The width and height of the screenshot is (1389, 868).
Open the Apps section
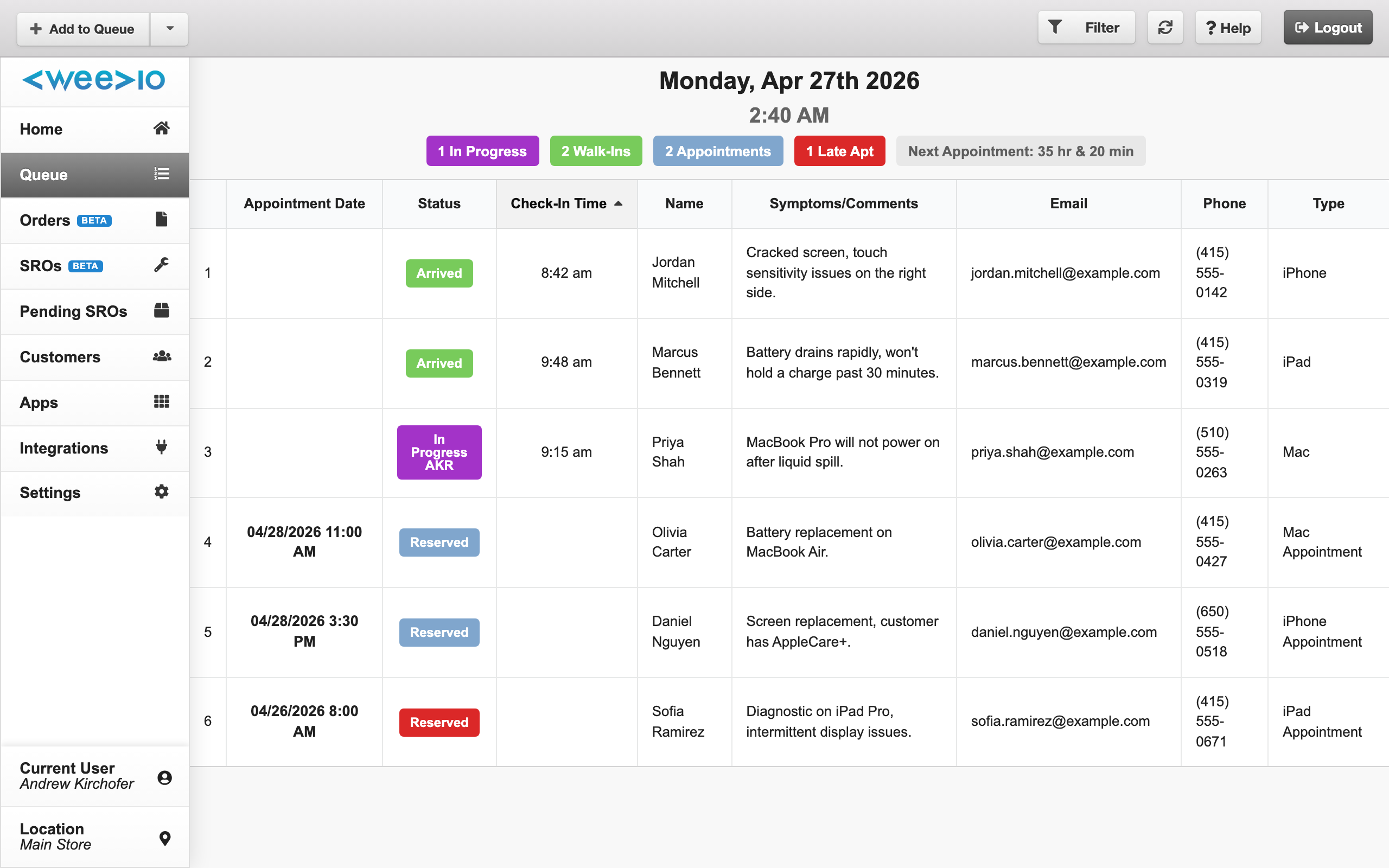[95, 403]
